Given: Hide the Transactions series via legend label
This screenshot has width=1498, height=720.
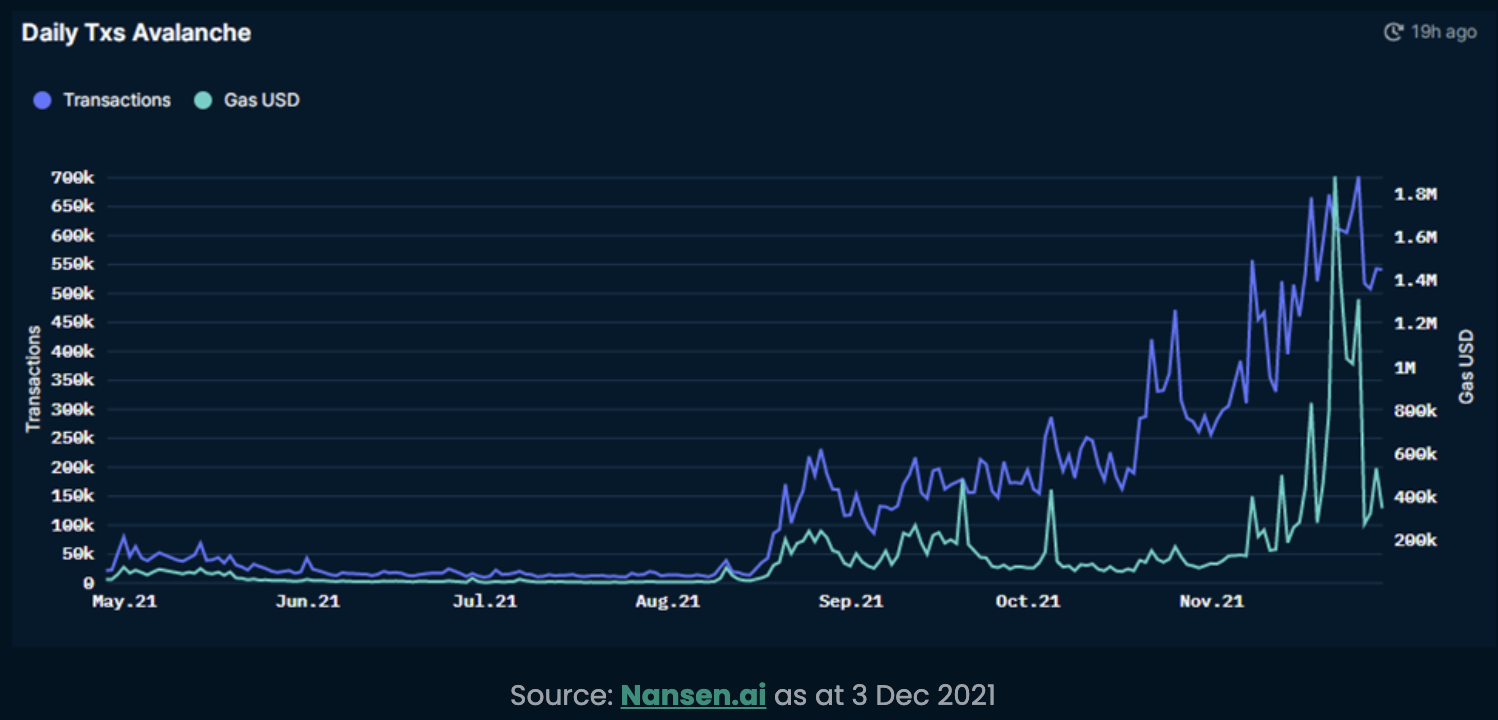Looking at the screenshot, I should tap(117, 100).
